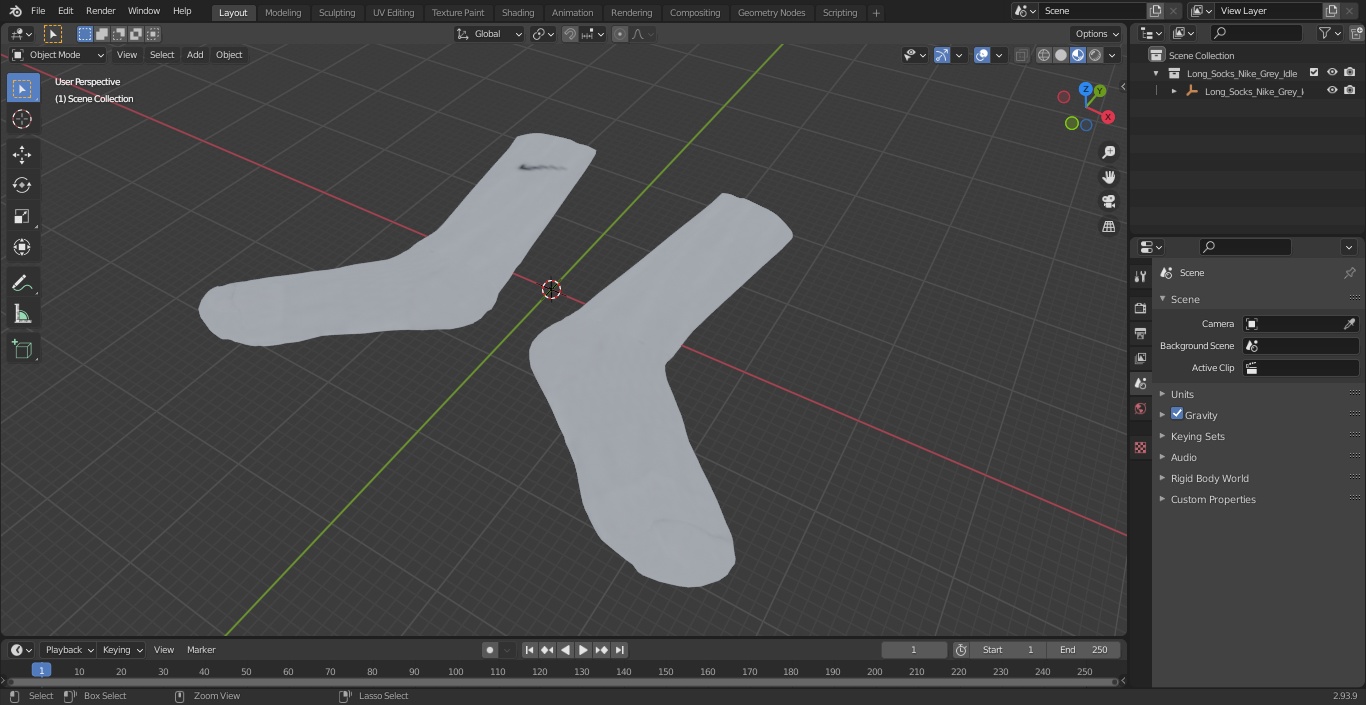
Task: Toggle proportional editing button
Action: (x=620, y=34)
